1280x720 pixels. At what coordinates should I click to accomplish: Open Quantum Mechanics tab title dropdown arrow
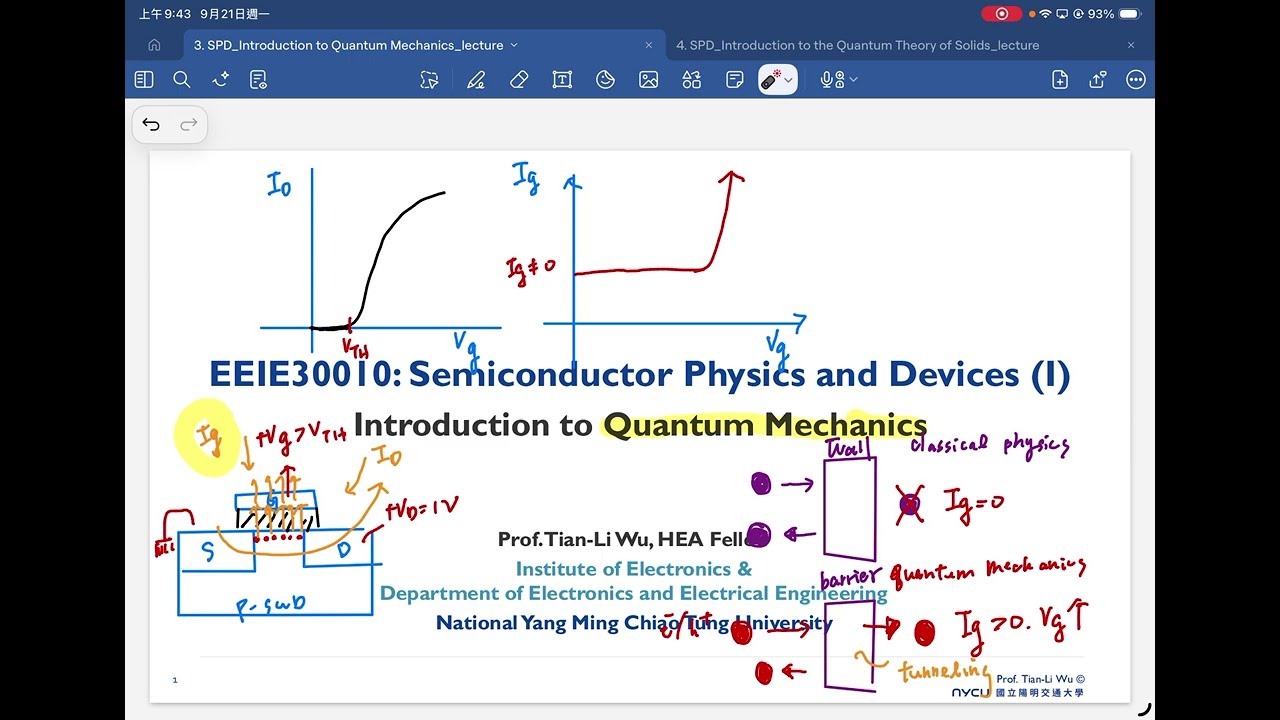(514, 45)
